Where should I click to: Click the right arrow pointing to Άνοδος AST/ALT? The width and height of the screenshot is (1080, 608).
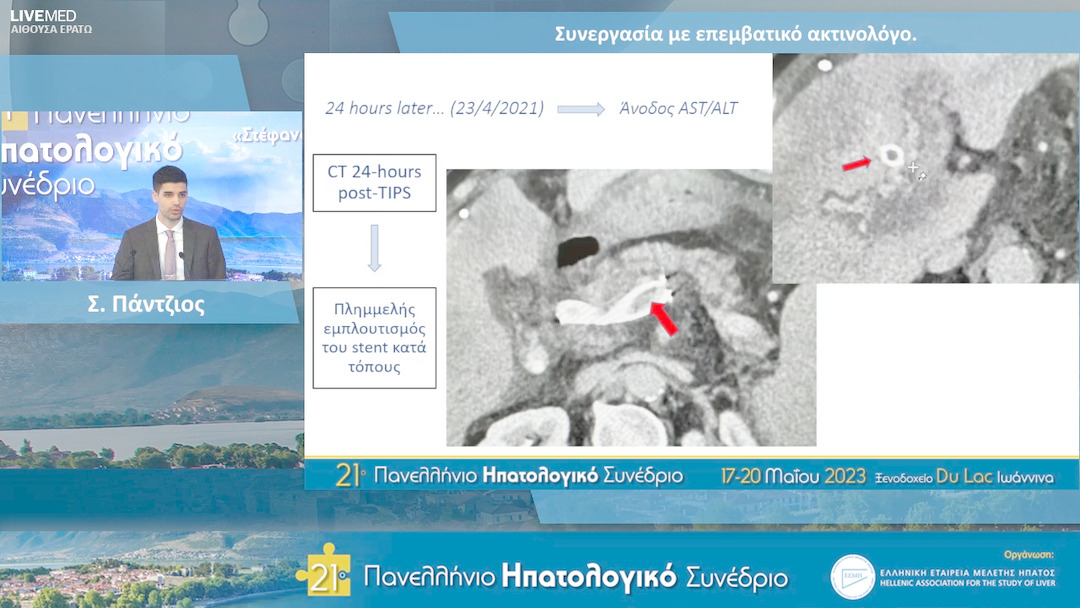[x=580, y=109]
